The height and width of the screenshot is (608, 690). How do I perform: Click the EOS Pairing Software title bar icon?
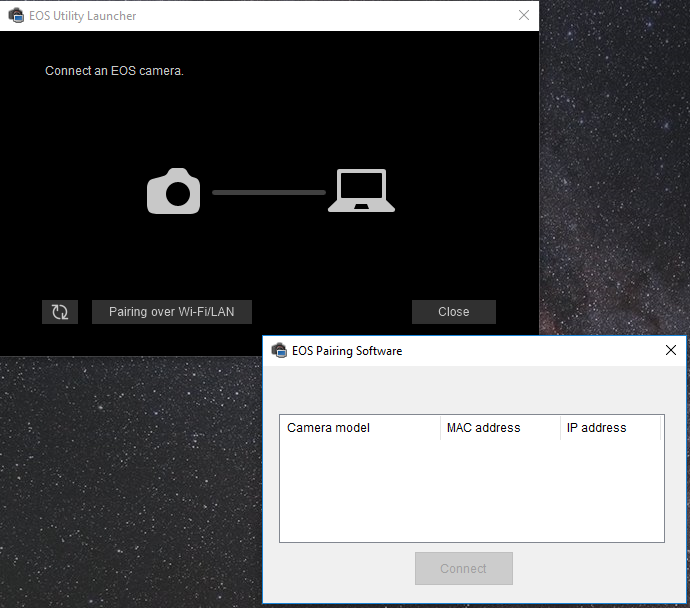coord(279,351)
